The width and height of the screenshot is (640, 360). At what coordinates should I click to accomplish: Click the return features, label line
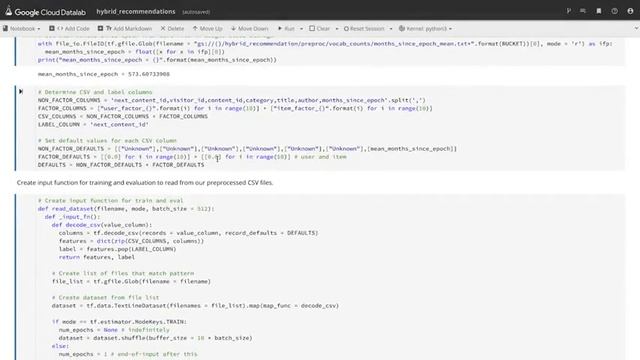coord(96,257)
